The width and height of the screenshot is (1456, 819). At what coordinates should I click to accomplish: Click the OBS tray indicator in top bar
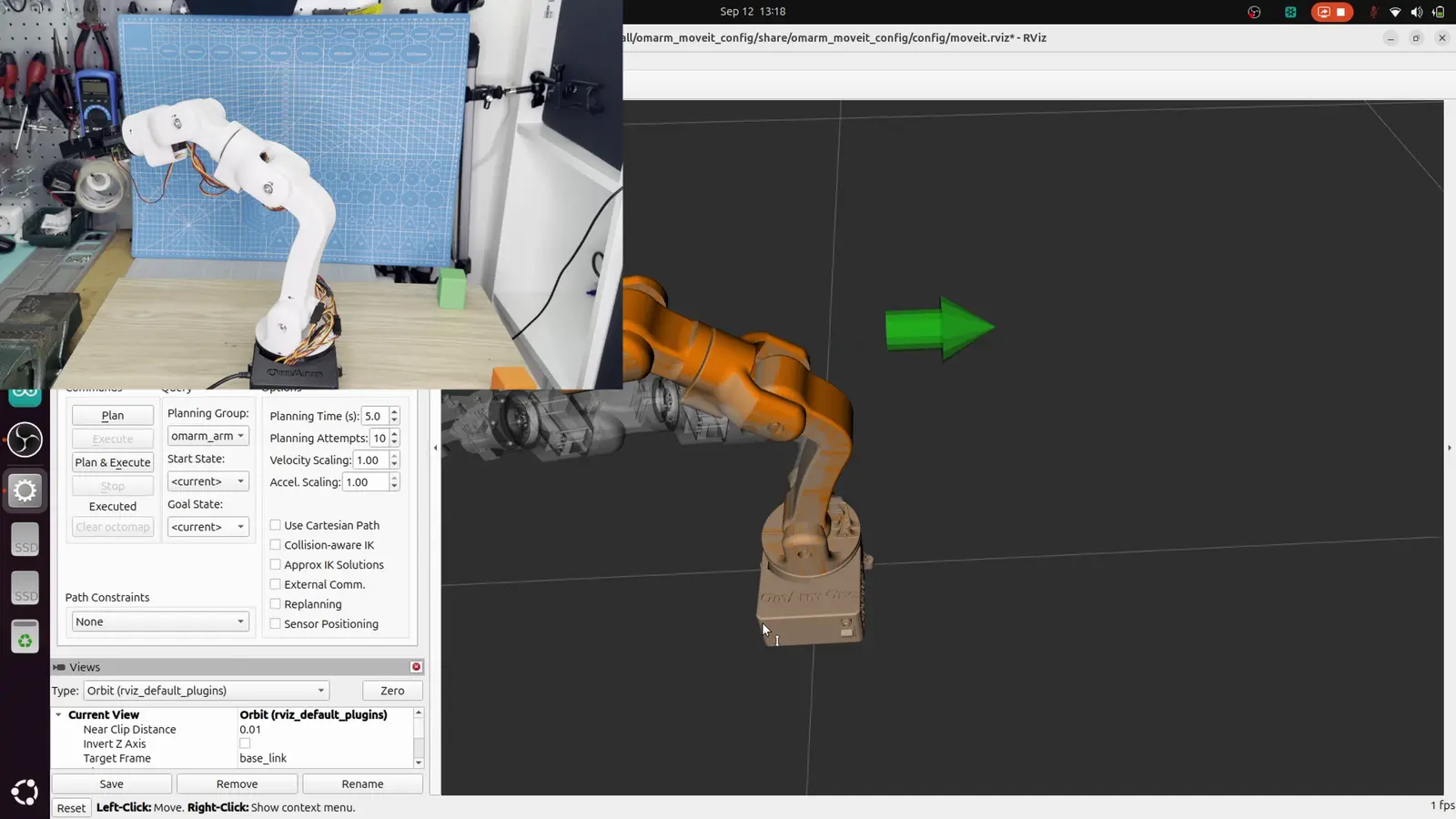1254,12
